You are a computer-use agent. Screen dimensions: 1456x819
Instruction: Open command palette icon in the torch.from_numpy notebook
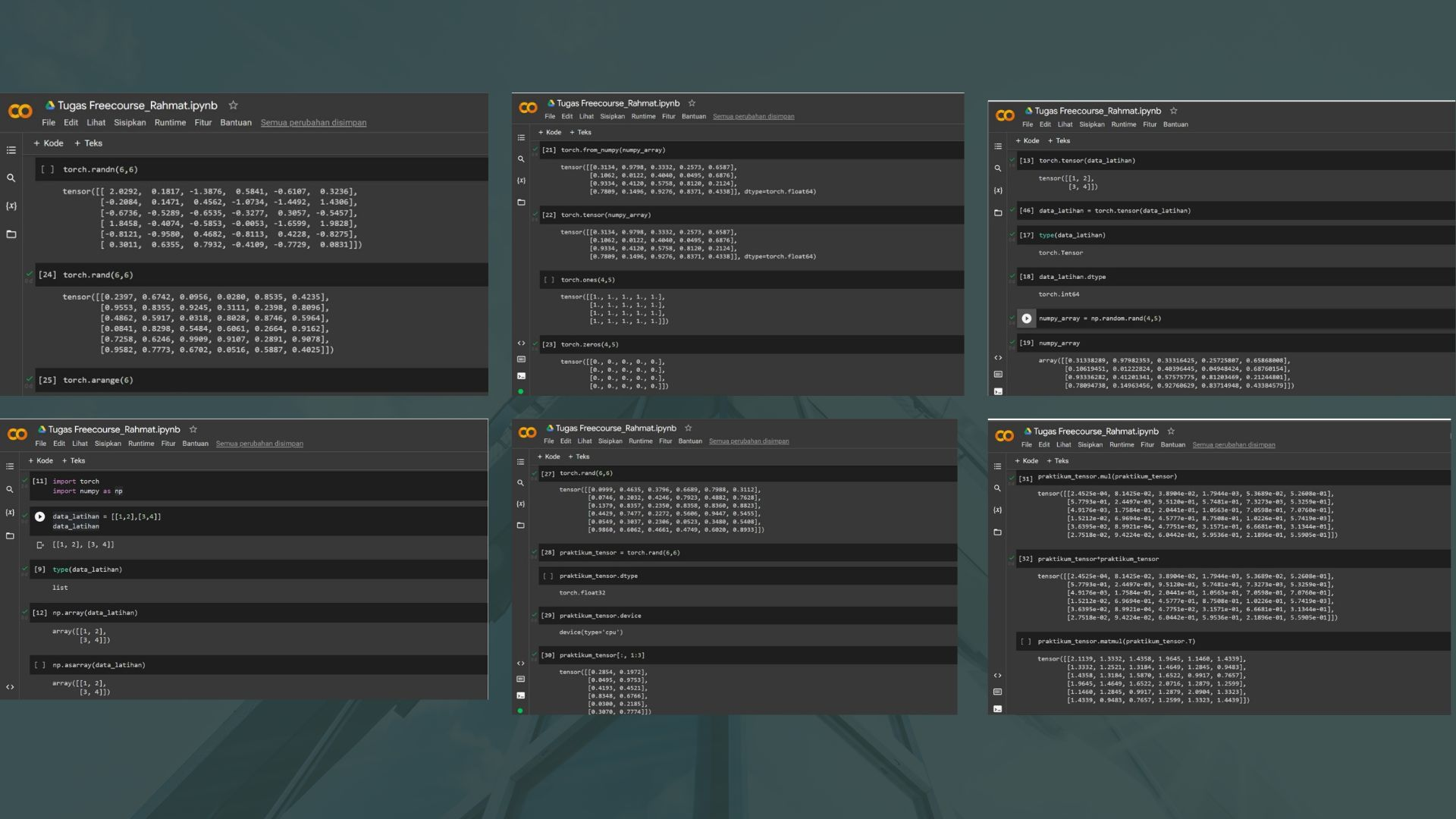(521, 359)
